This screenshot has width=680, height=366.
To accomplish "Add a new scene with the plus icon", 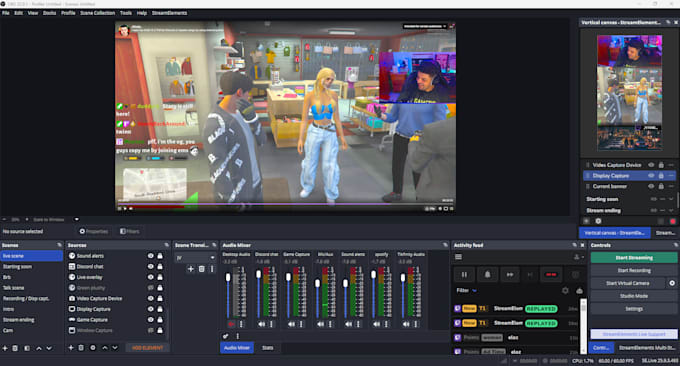I will tap(5, 348).
